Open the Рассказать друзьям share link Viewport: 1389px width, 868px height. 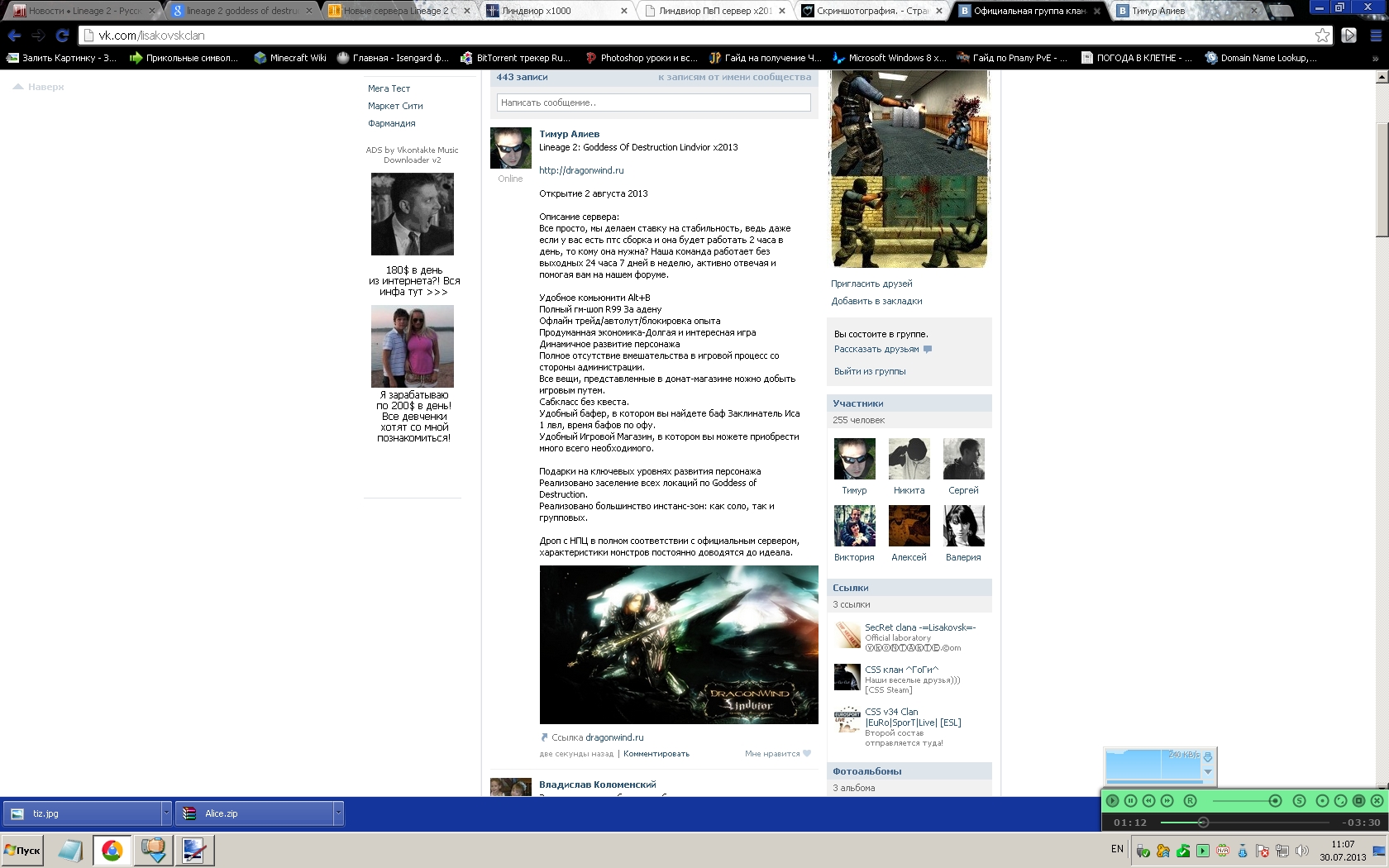tap(876, 349)
